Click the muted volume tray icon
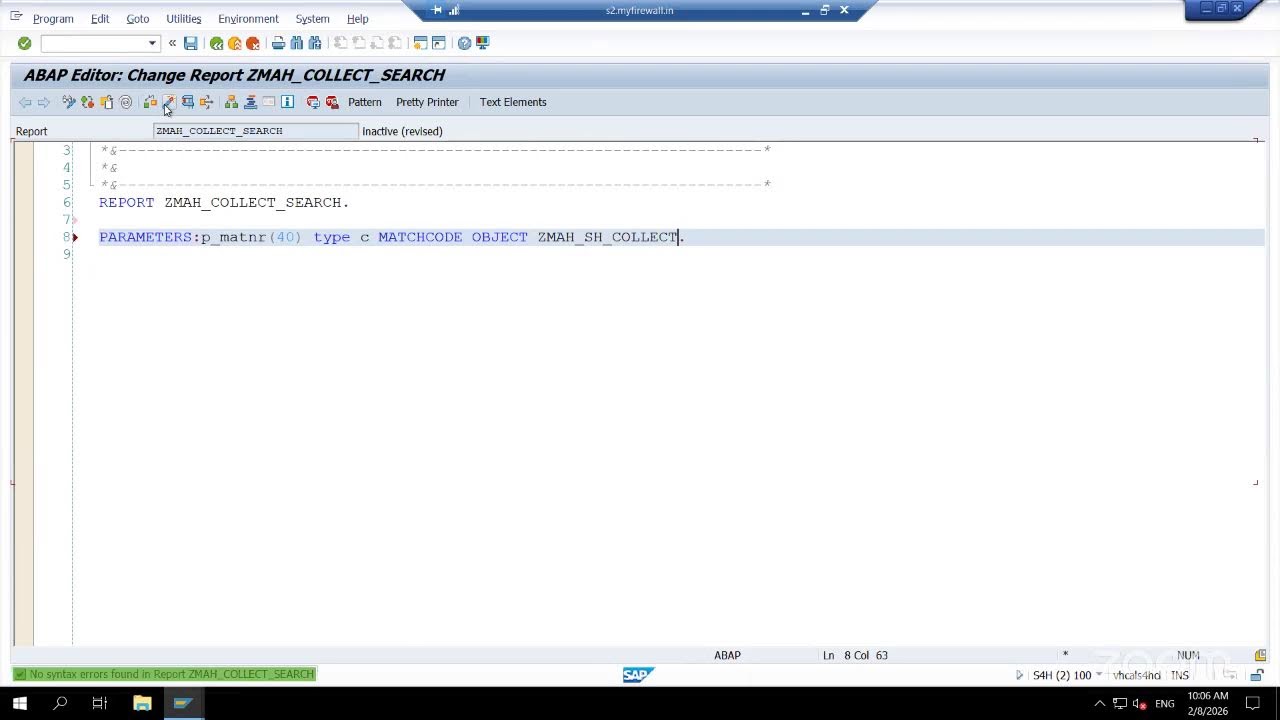 [x=1139, y=704]
